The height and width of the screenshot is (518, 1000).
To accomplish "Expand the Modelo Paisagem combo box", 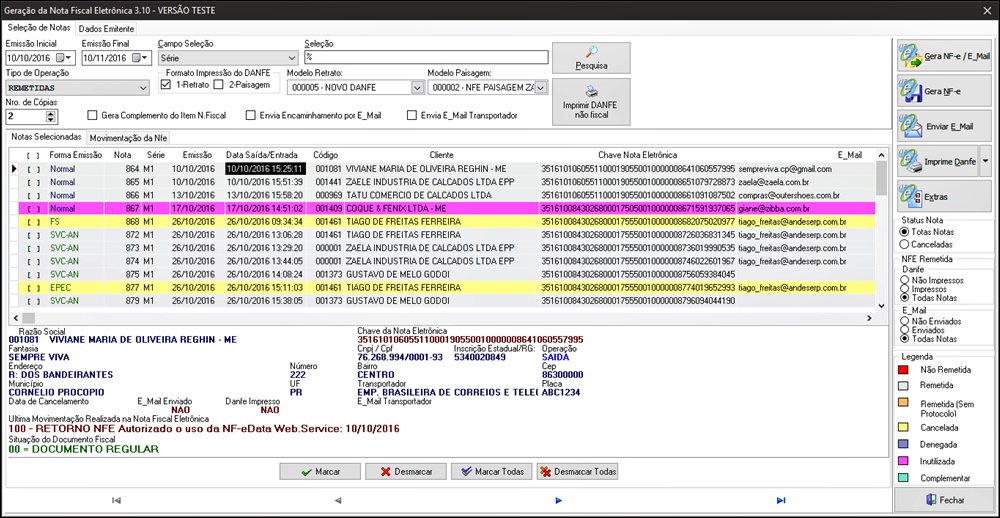I will [541, 88].
